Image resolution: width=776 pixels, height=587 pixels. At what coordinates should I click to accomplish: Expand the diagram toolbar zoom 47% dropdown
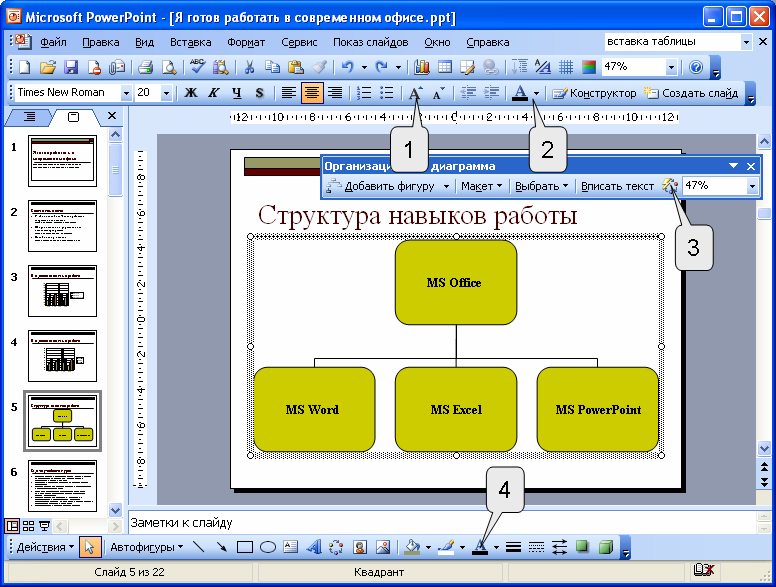(752, 186)
